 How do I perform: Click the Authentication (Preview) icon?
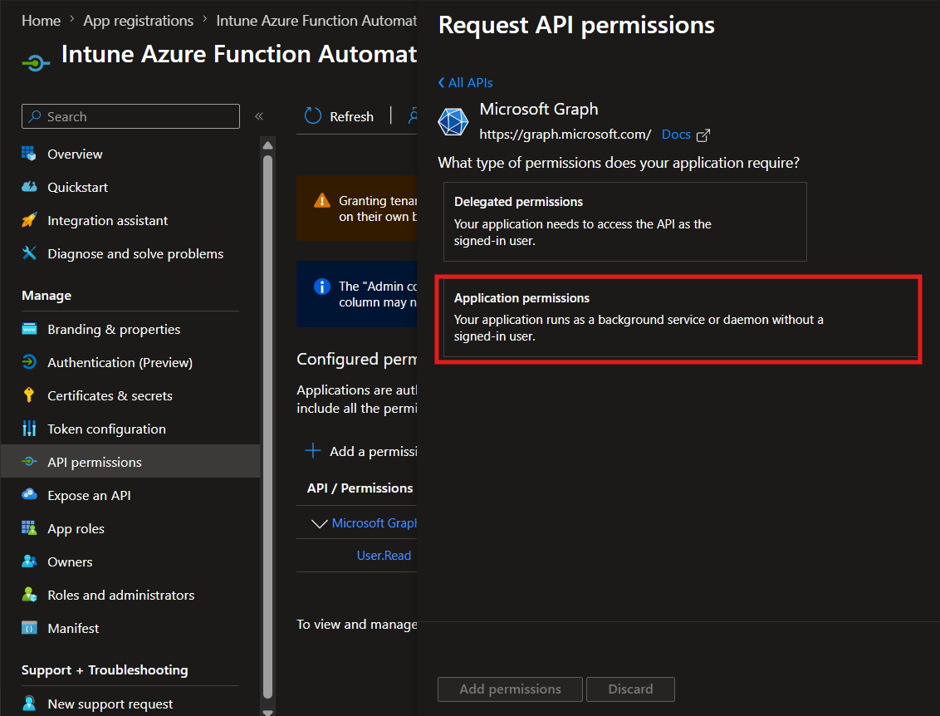(x=29, y=362)
